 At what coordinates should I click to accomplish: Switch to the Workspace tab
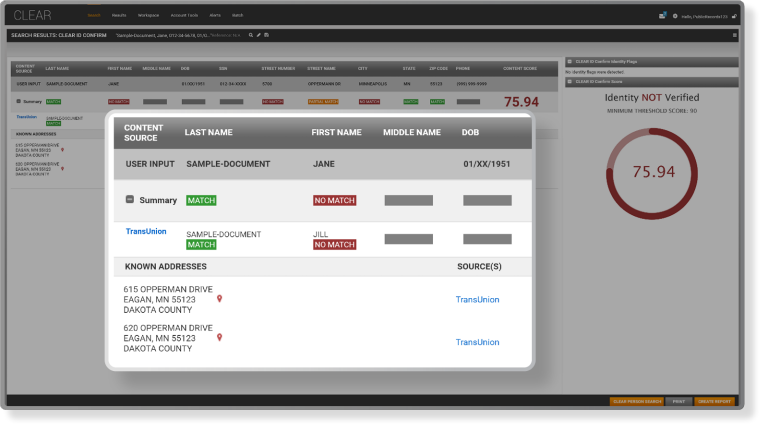click(149, 16)
